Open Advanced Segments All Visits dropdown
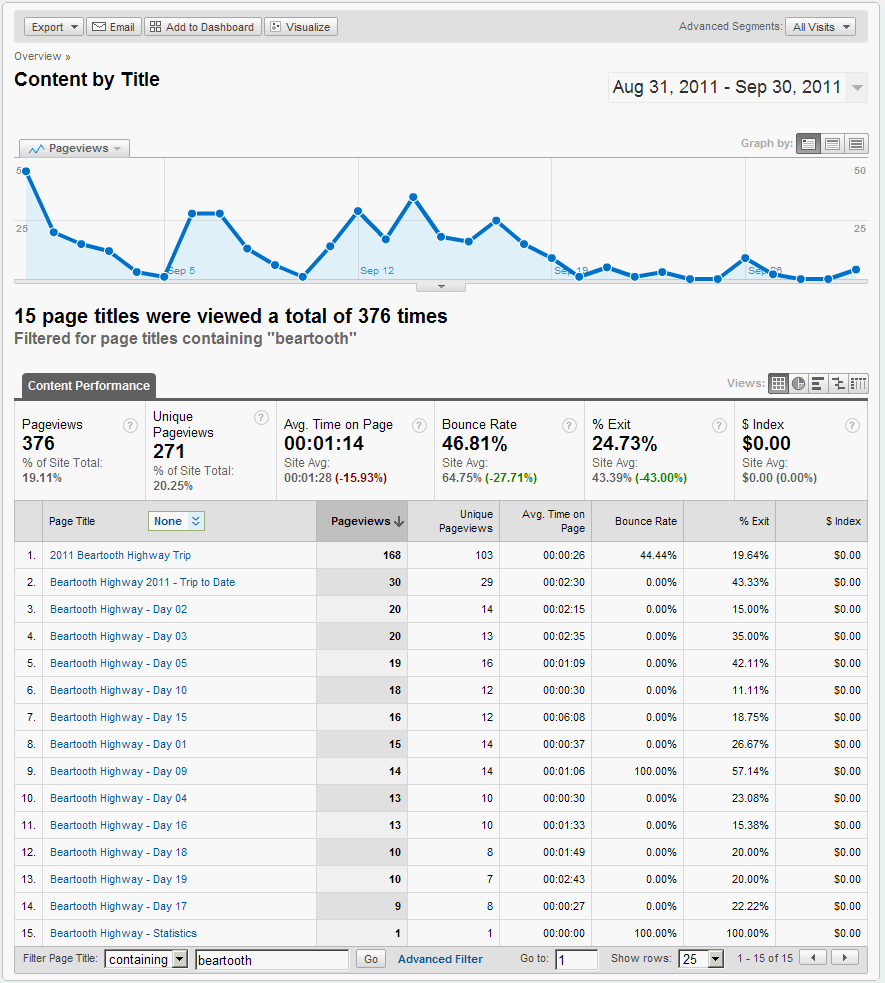885x983 pixels. pos(820,27)
